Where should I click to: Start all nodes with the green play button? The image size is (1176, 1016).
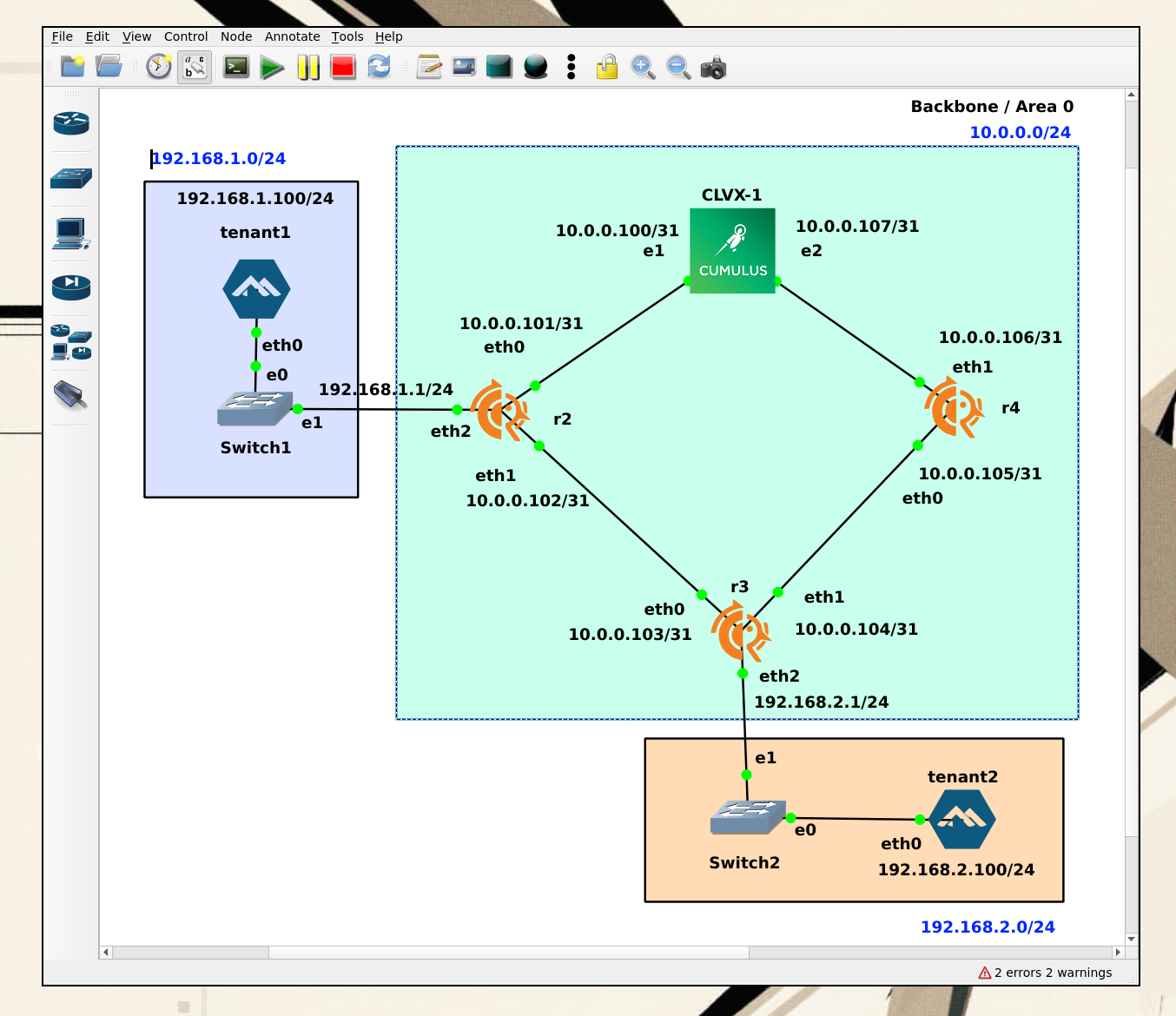(x=272, y=68)
